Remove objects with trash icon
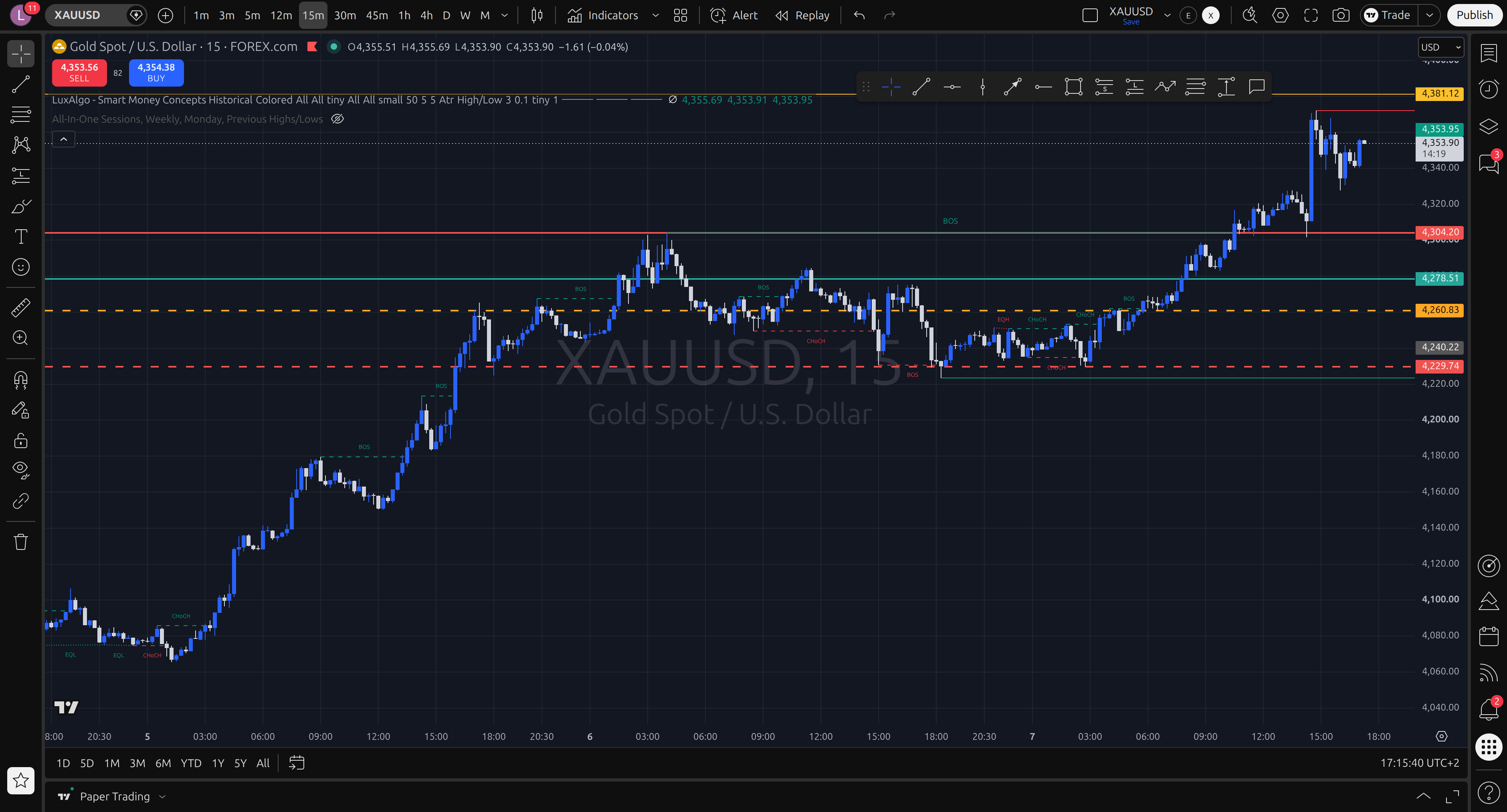 click(21, 542)
